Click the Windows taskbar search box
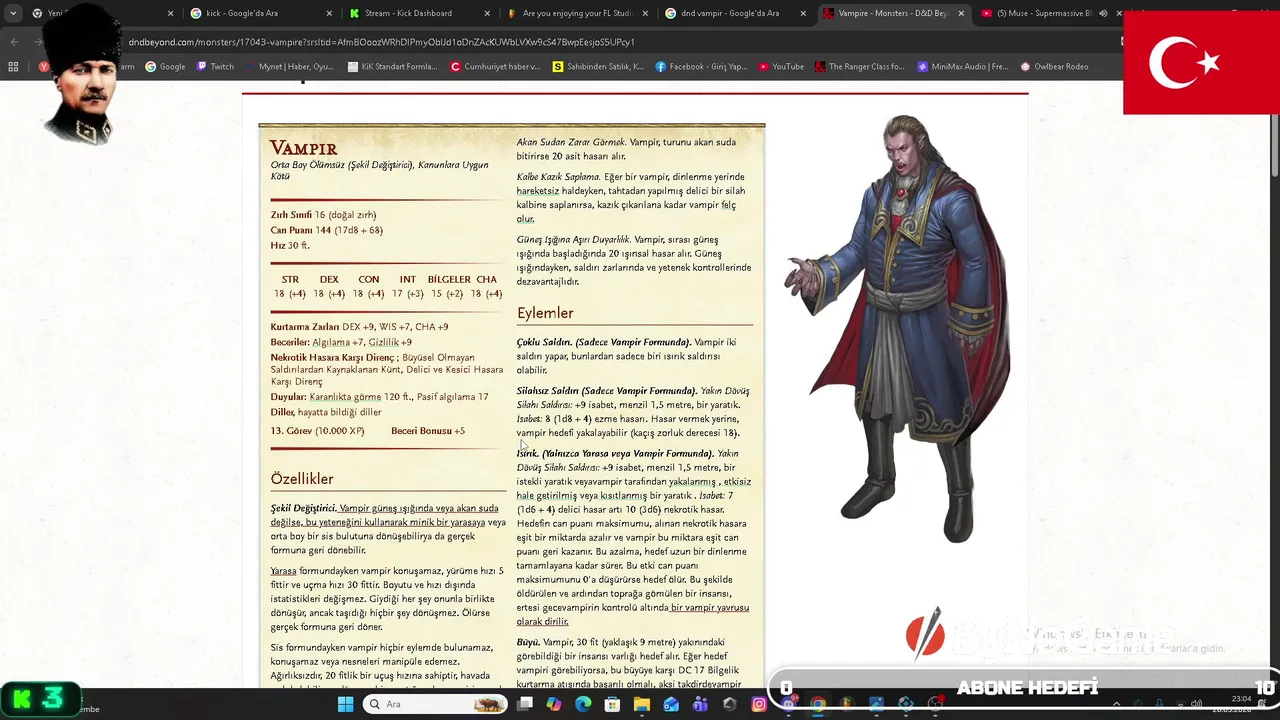 [x=433, y=704]
